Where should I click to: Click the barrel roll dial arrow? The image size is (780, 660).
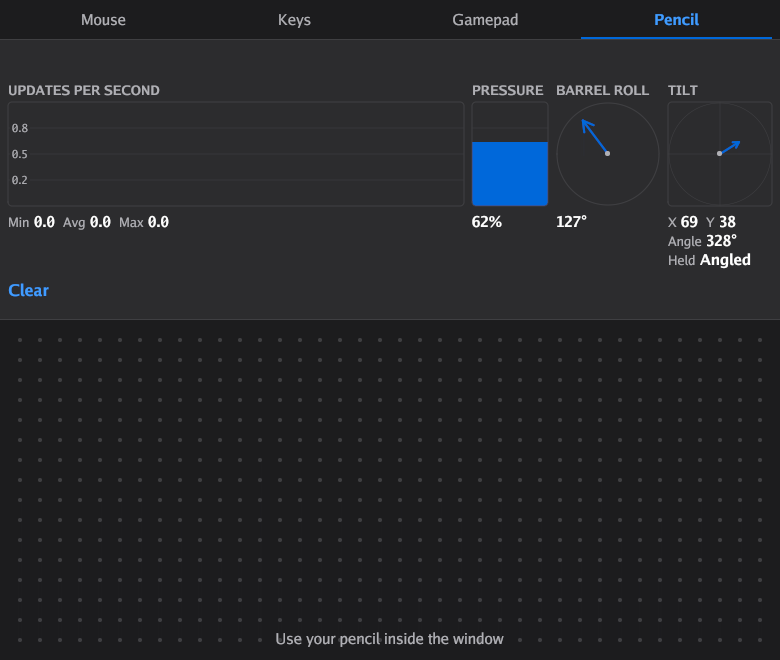[594, 136]
